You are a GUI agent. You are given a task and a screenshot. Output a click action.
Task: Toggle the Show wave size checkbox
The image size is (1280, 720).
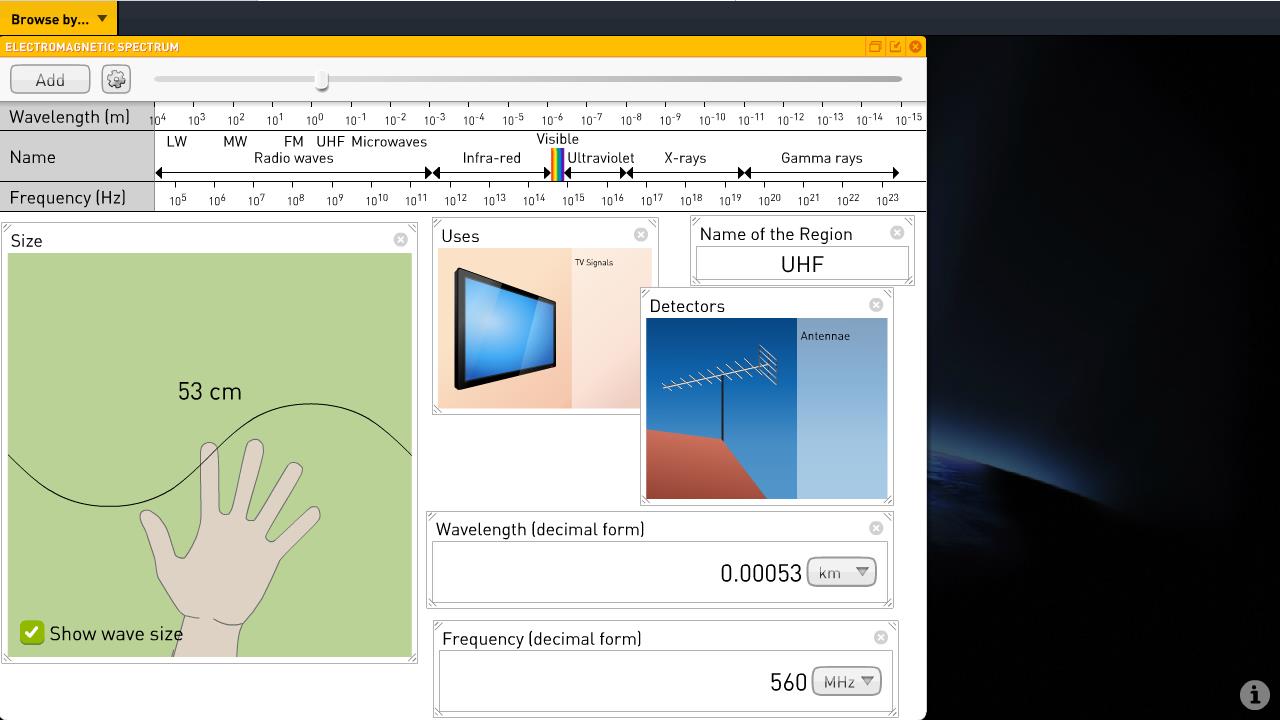click(x=32, y=633)
